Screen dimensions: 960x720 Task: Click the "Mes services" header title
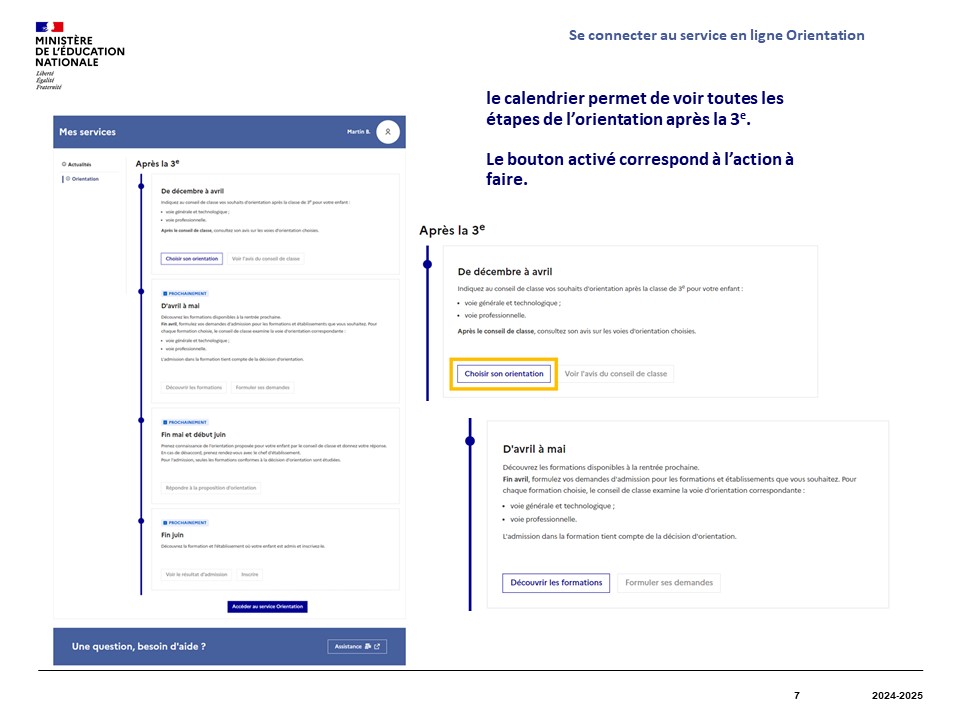pyautogui.click(x=87, y=132)
